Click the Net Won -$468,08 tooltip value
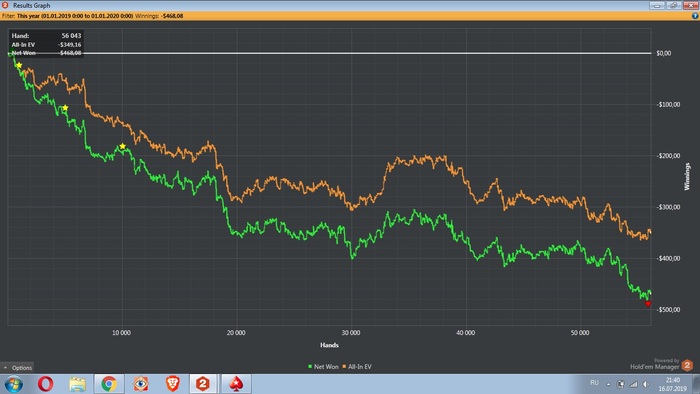700x394 pixels. pos(71,53)
